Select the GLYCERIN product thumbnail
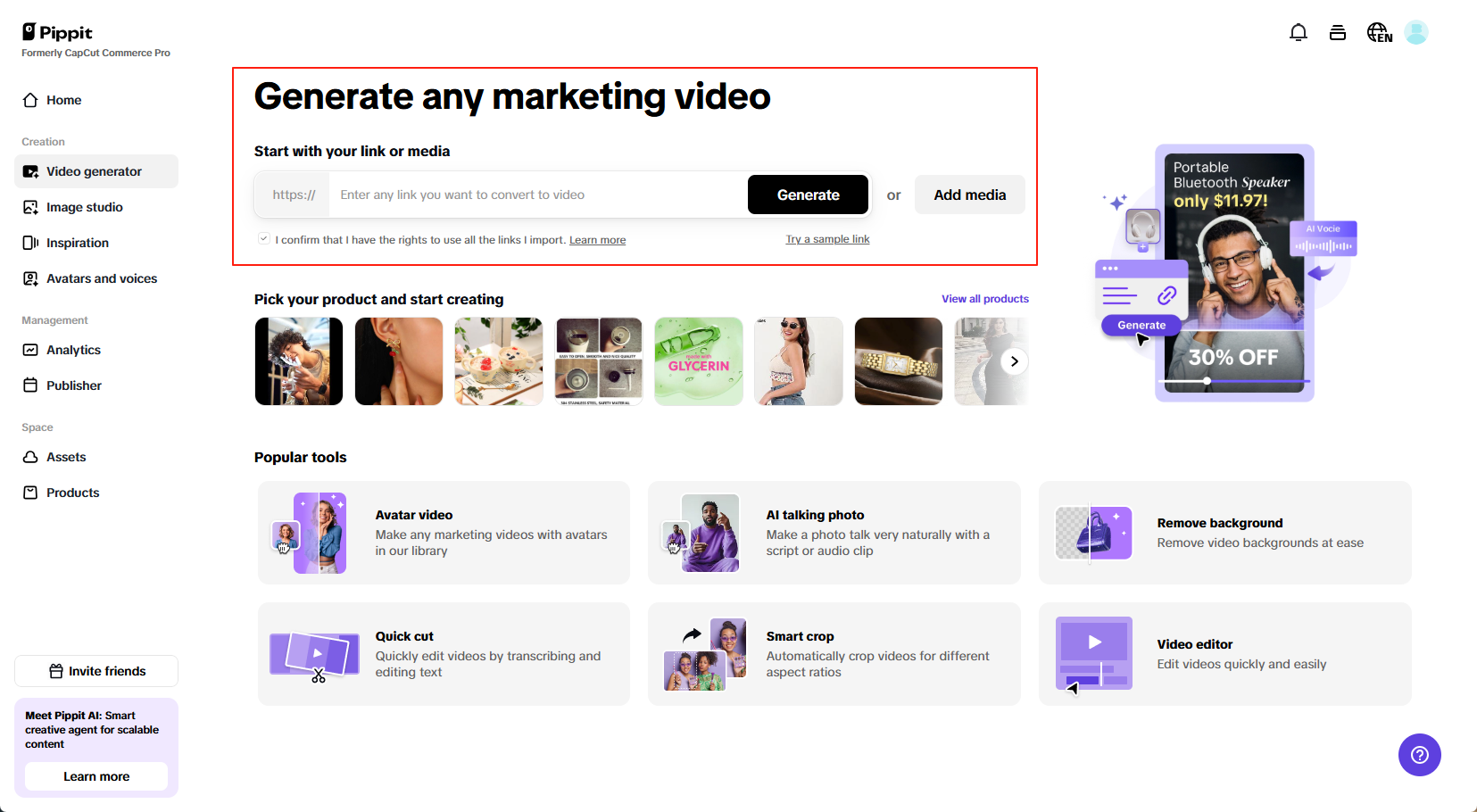The width and height of the screenshot is (1477, 812). coord(698,360)
